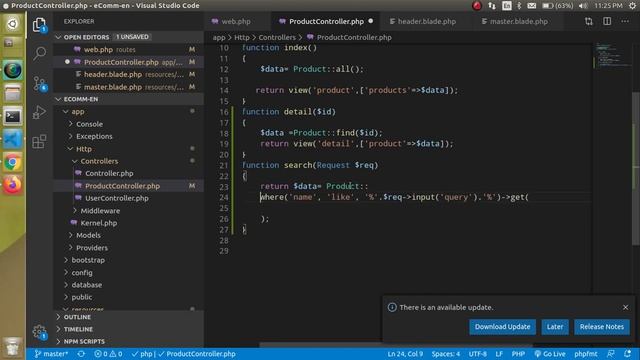Expand the Providers folder
The height and width of the screenshot is (360, 640).
(129, 248)
